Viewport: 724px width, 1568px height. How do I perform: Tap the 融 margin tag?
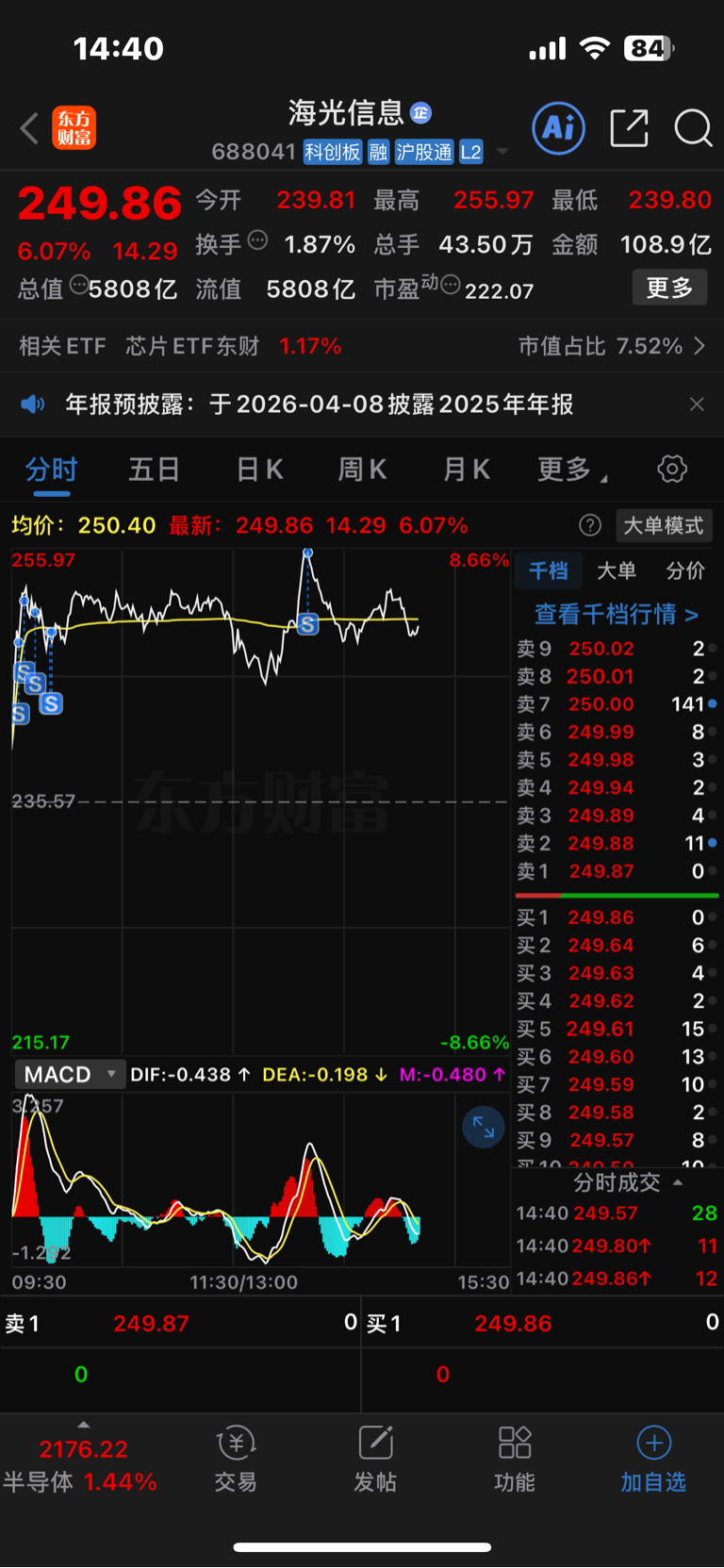(378, 152)
